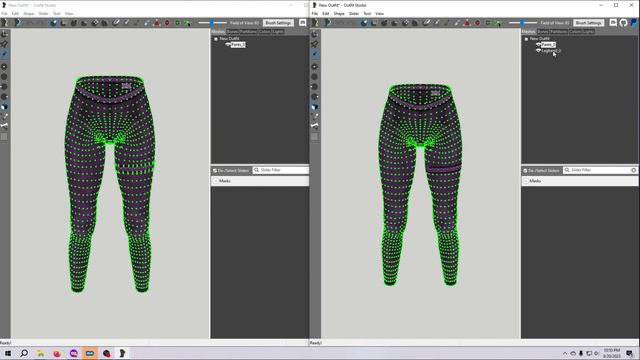Toggle De-/Select Sliders checkbox in left window

[215, 170]
